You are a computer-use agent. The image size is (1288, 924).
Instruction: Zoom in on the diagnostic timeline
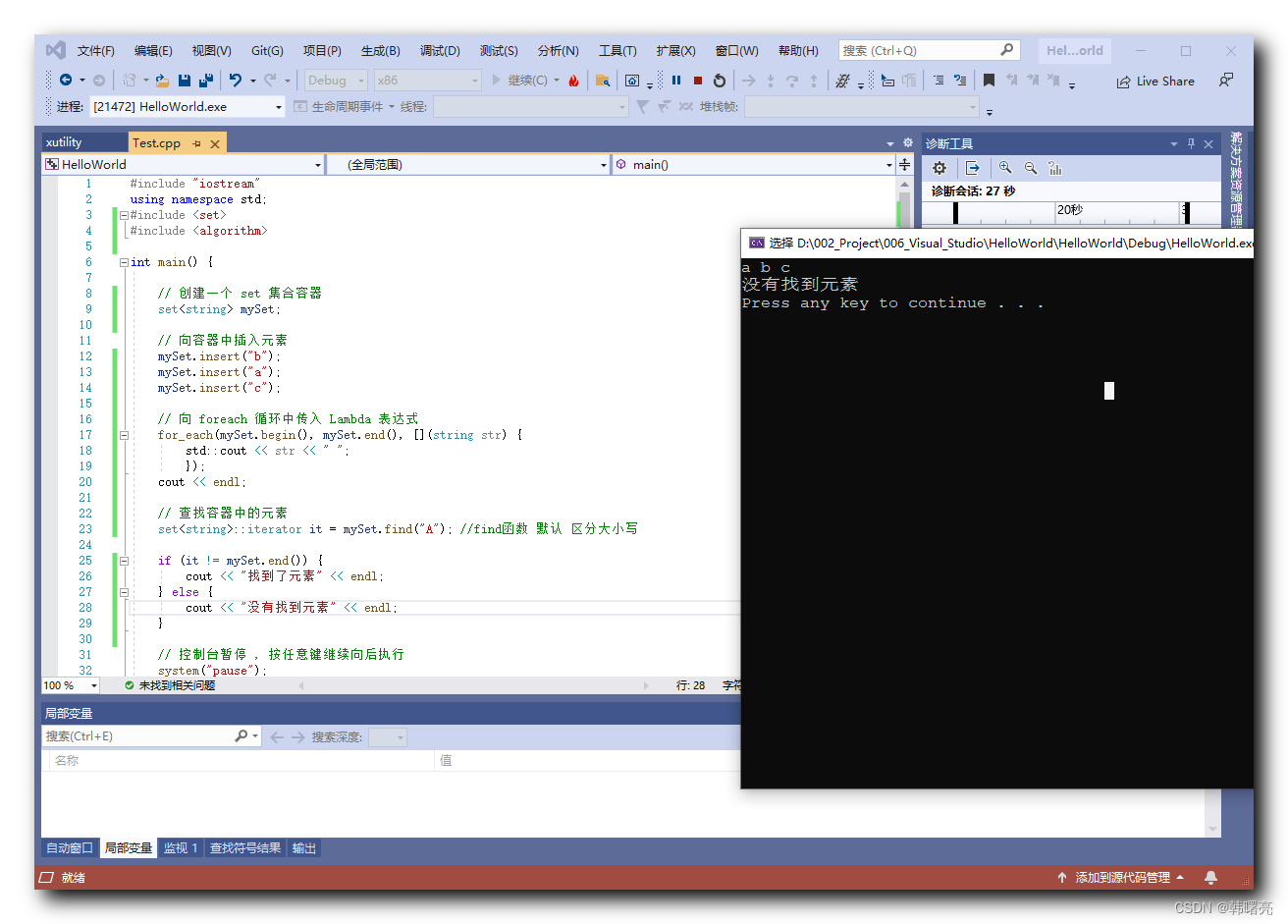click(1005, 168)
